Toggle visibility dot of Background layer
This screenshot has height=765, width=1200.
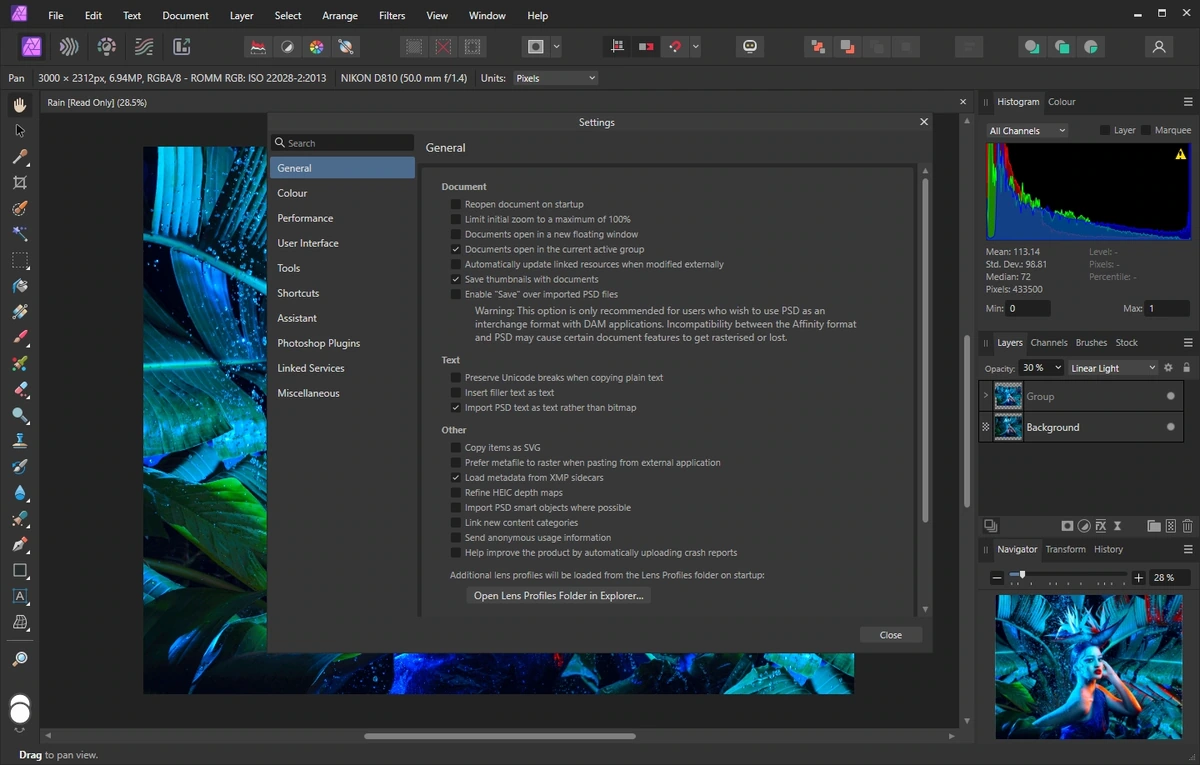tap(1171, 427)
